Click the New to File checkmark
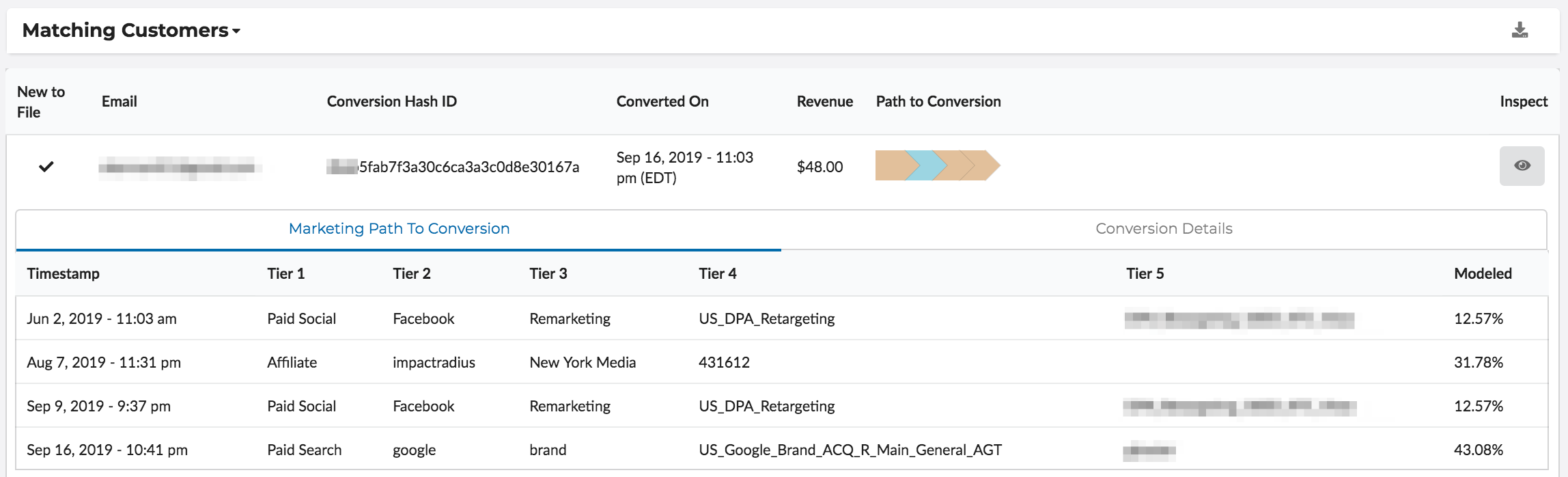The image size is (1568, 477). [x=46, y=167]
